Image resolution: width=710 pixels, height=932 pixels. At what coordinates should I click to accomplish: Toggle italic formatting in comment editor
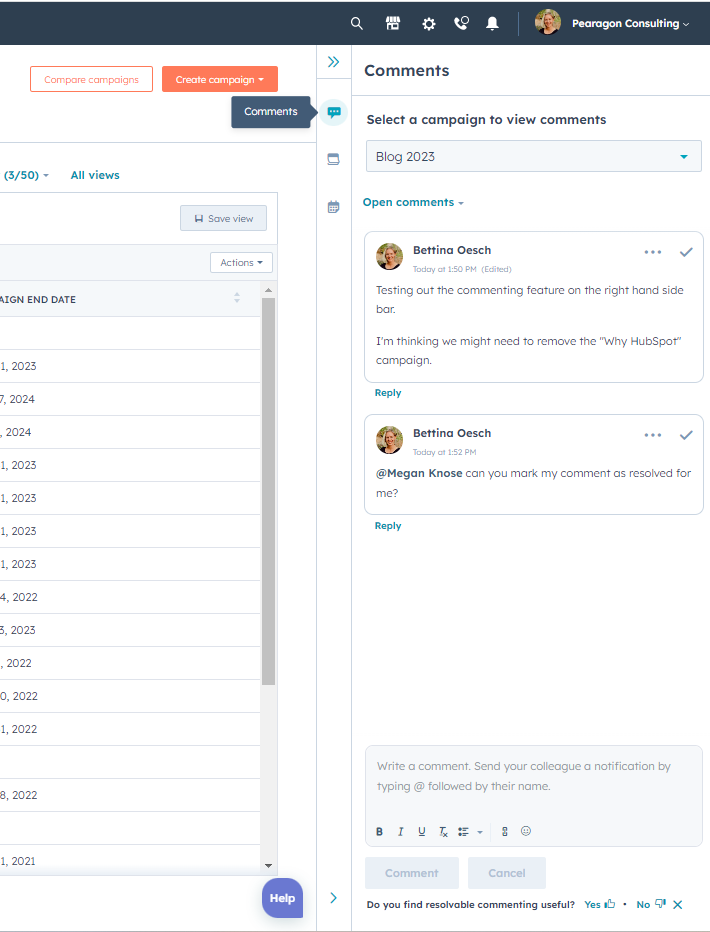coord(400,832)
